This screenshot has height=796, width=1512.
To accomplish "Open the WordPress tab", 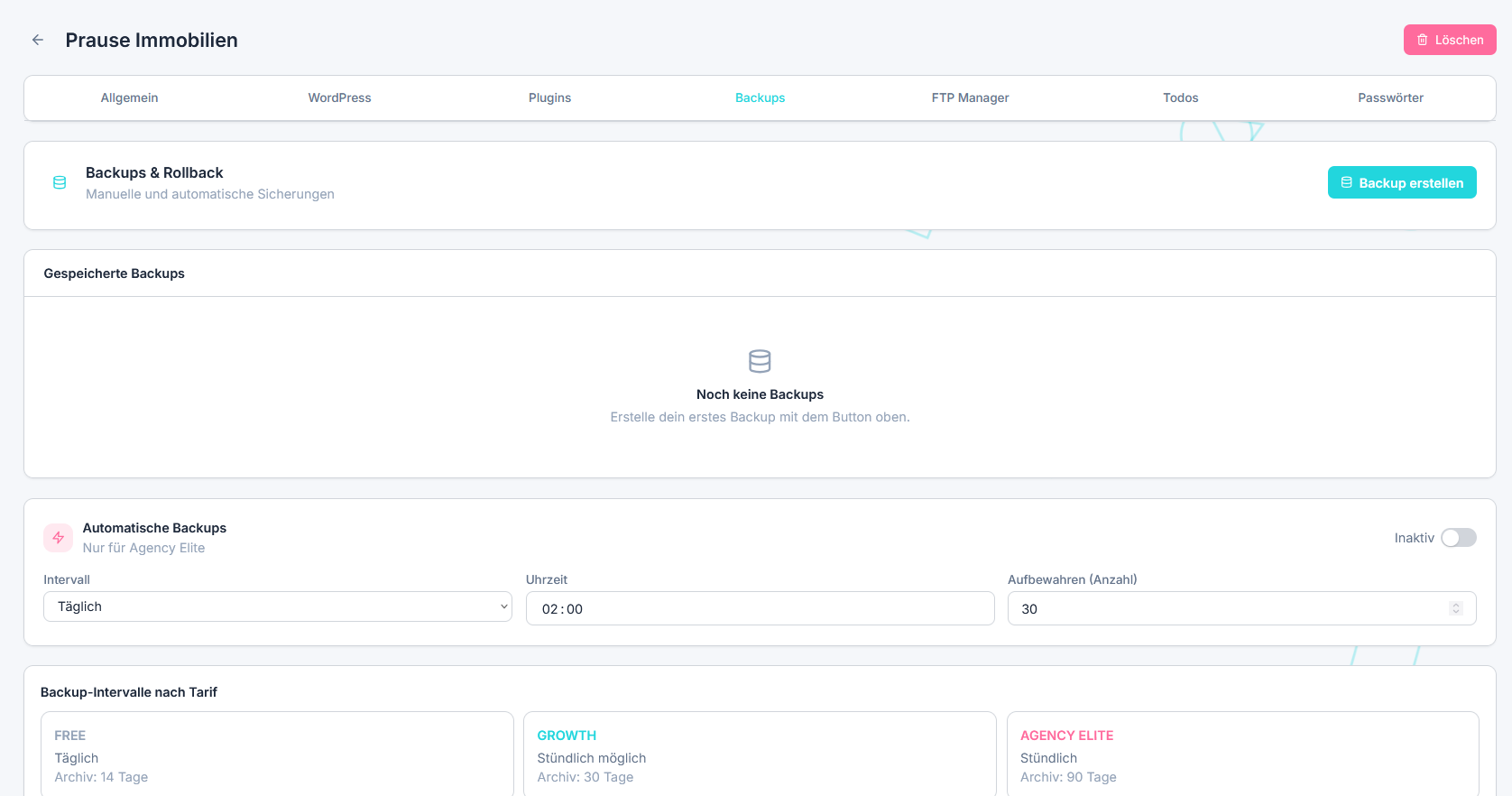I will [339, 97].
